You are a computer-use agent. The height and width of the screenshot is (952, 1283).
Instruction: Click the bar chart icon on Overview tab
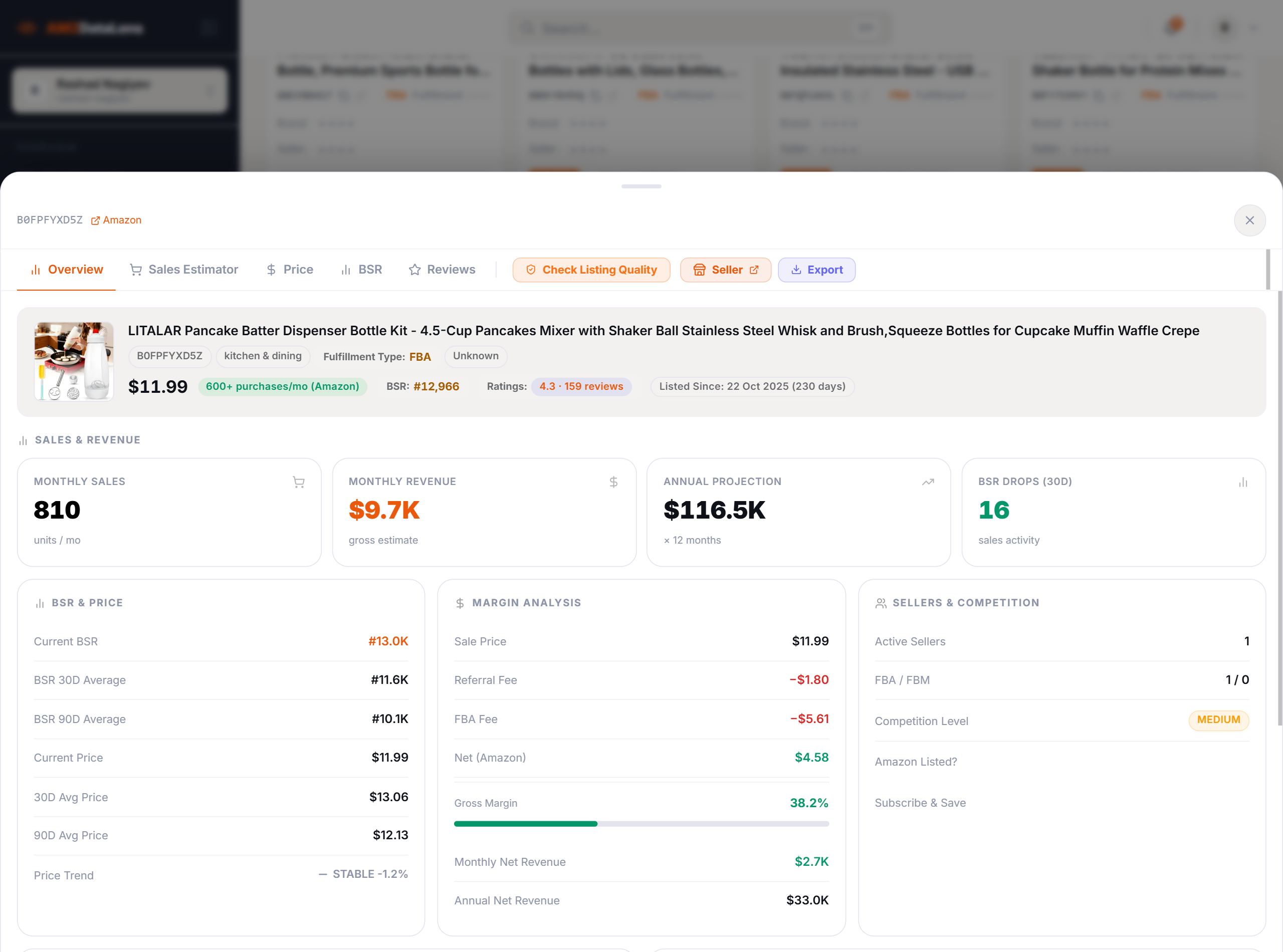click(x=36, y=270)
